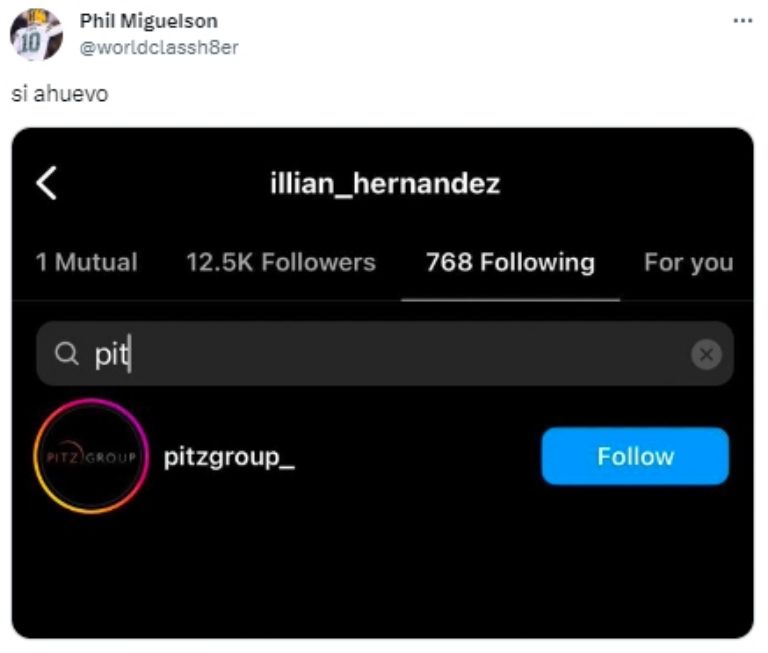
Task: Click the tweet text 'si ahuevo'
Action: tap(59, 94)
